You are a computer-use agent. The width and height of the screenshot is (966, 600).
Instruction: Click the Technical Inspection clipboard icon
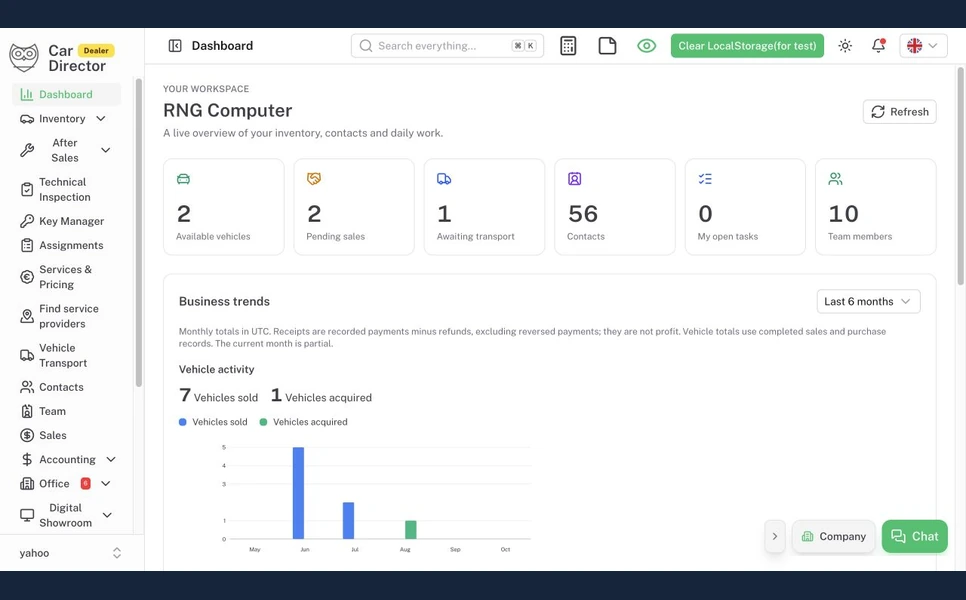(x=27, y=189)
